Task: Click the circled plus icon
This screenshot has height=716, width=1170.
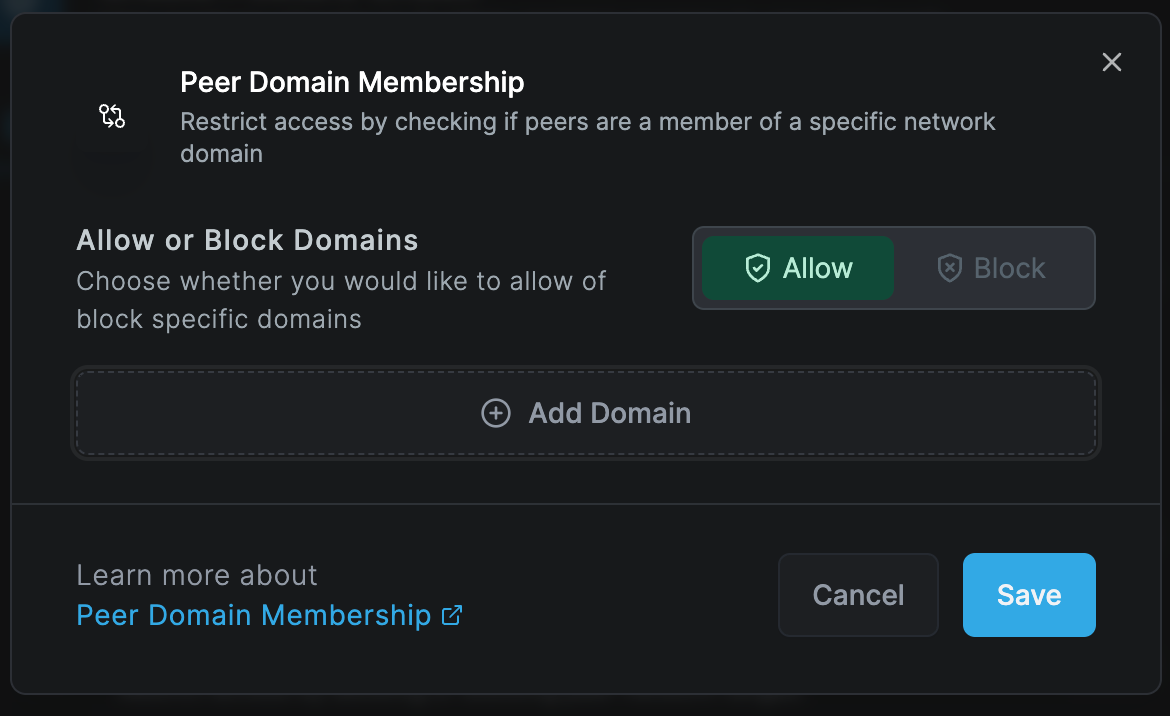Action: [495, 412]
